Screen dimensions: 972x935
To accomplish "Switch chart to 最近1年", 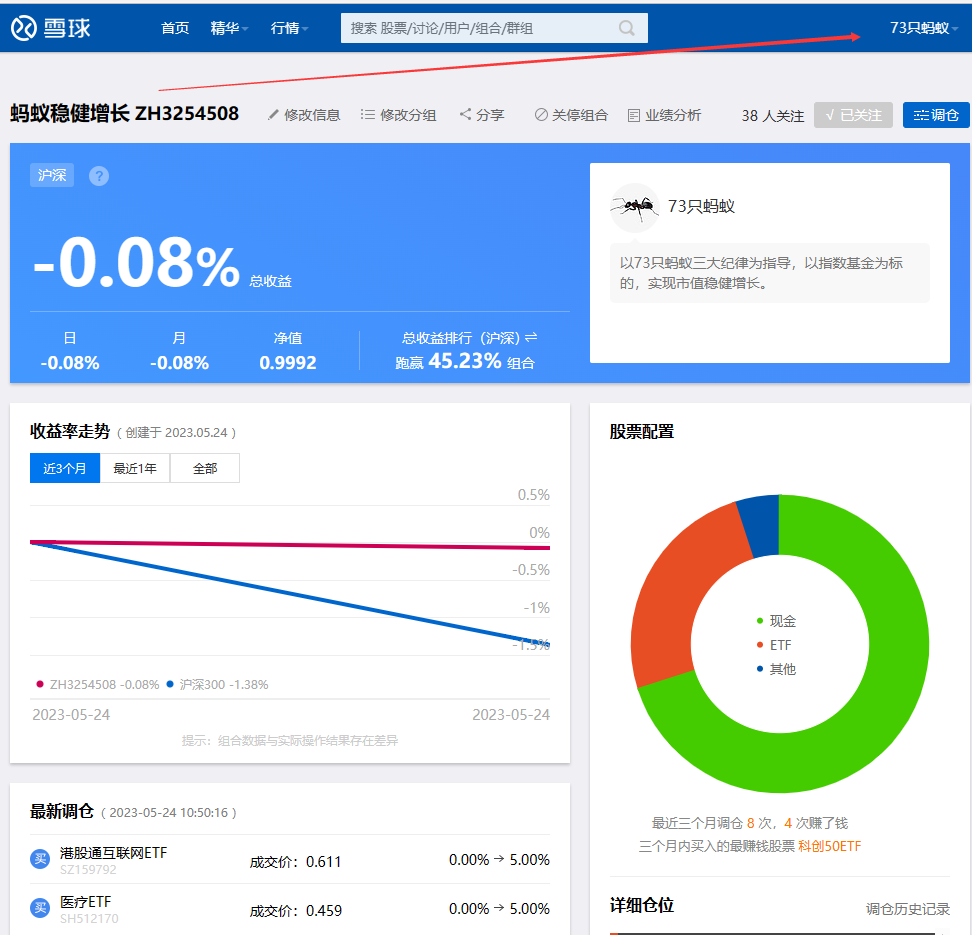I will 135,468.
